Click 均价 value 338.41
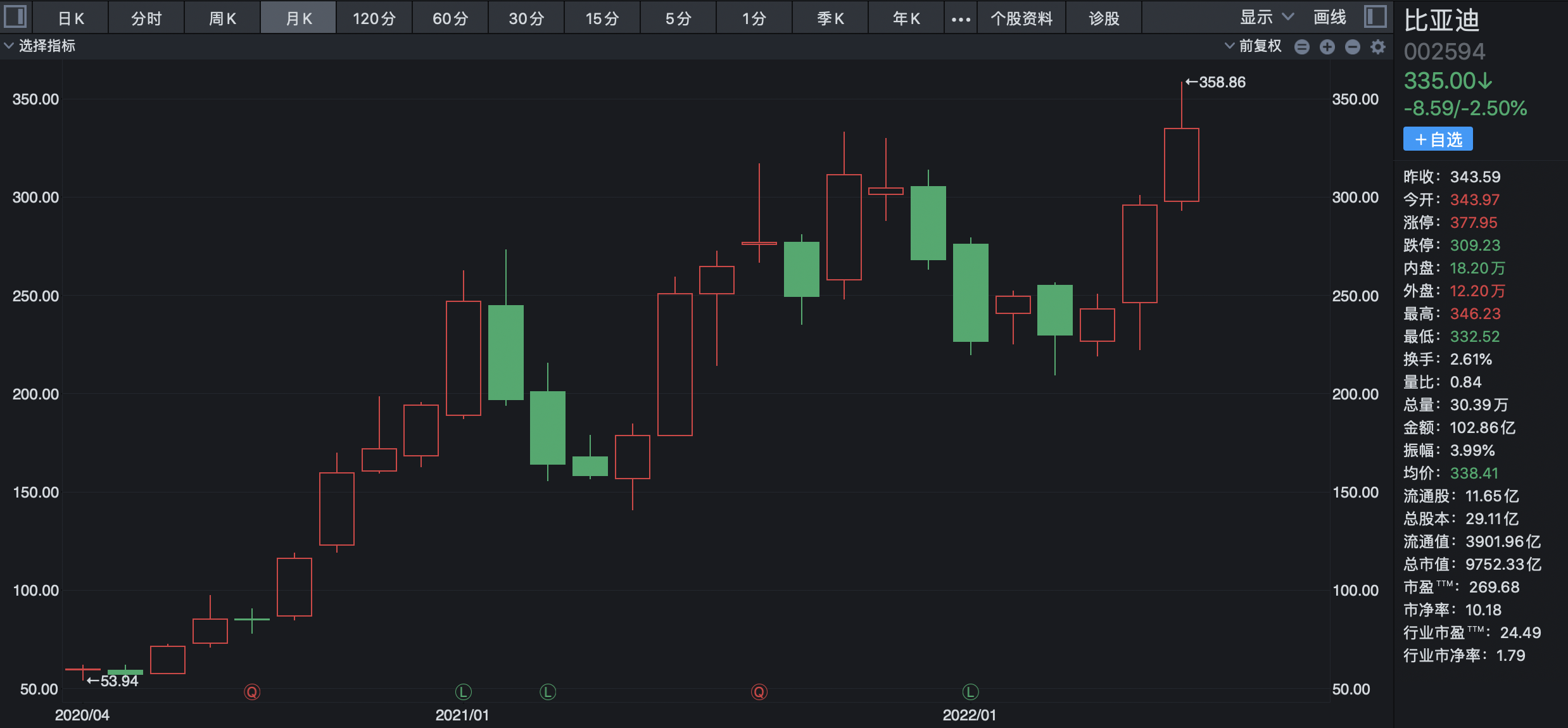1568x728 pixels. click(1474, 473)
